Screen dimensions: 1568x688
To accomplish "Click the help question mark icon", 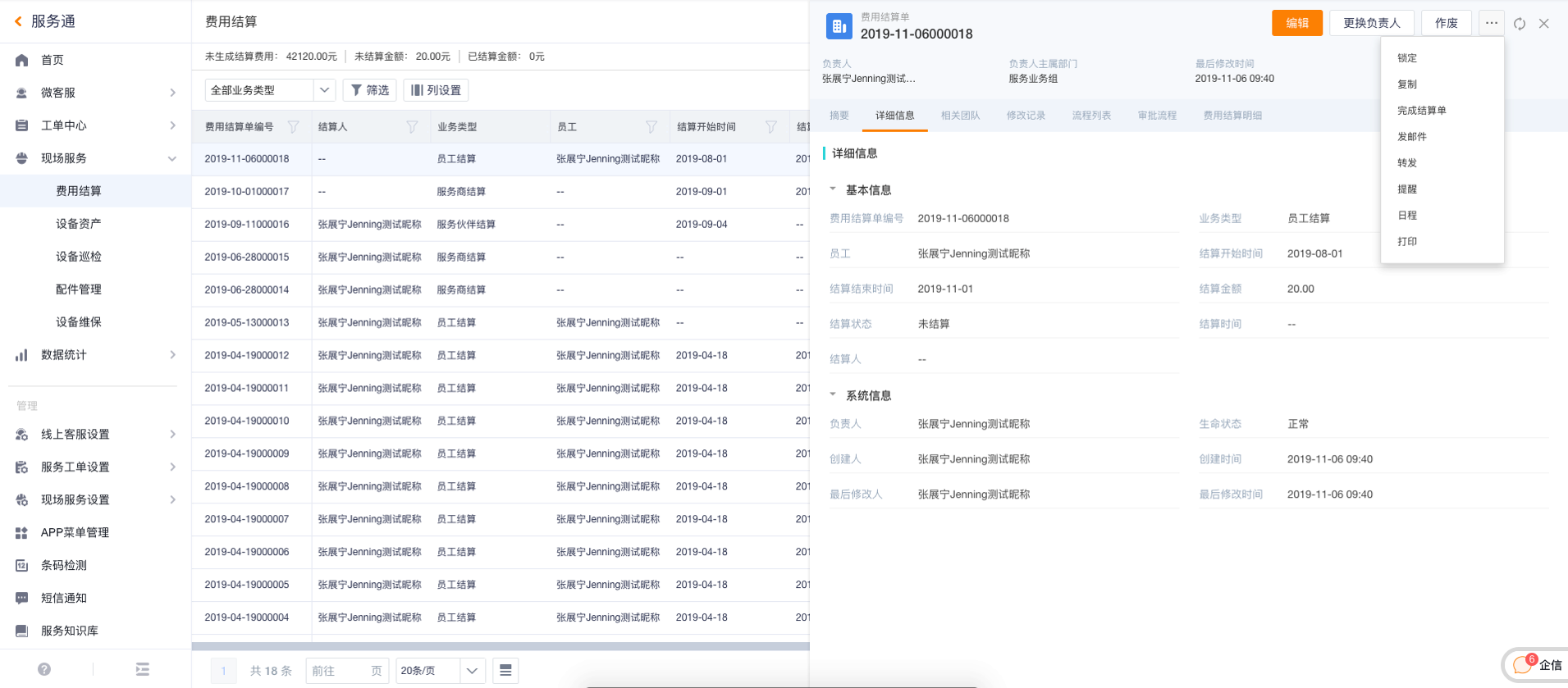I will pyautogui.click(x=44, y=669).
